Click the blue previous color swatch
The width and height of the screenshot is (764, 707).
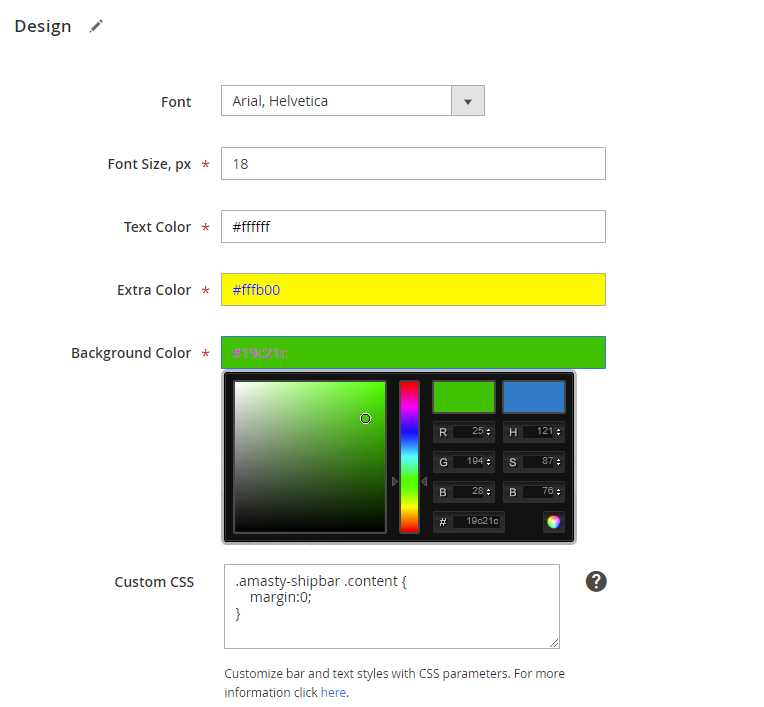533,397
